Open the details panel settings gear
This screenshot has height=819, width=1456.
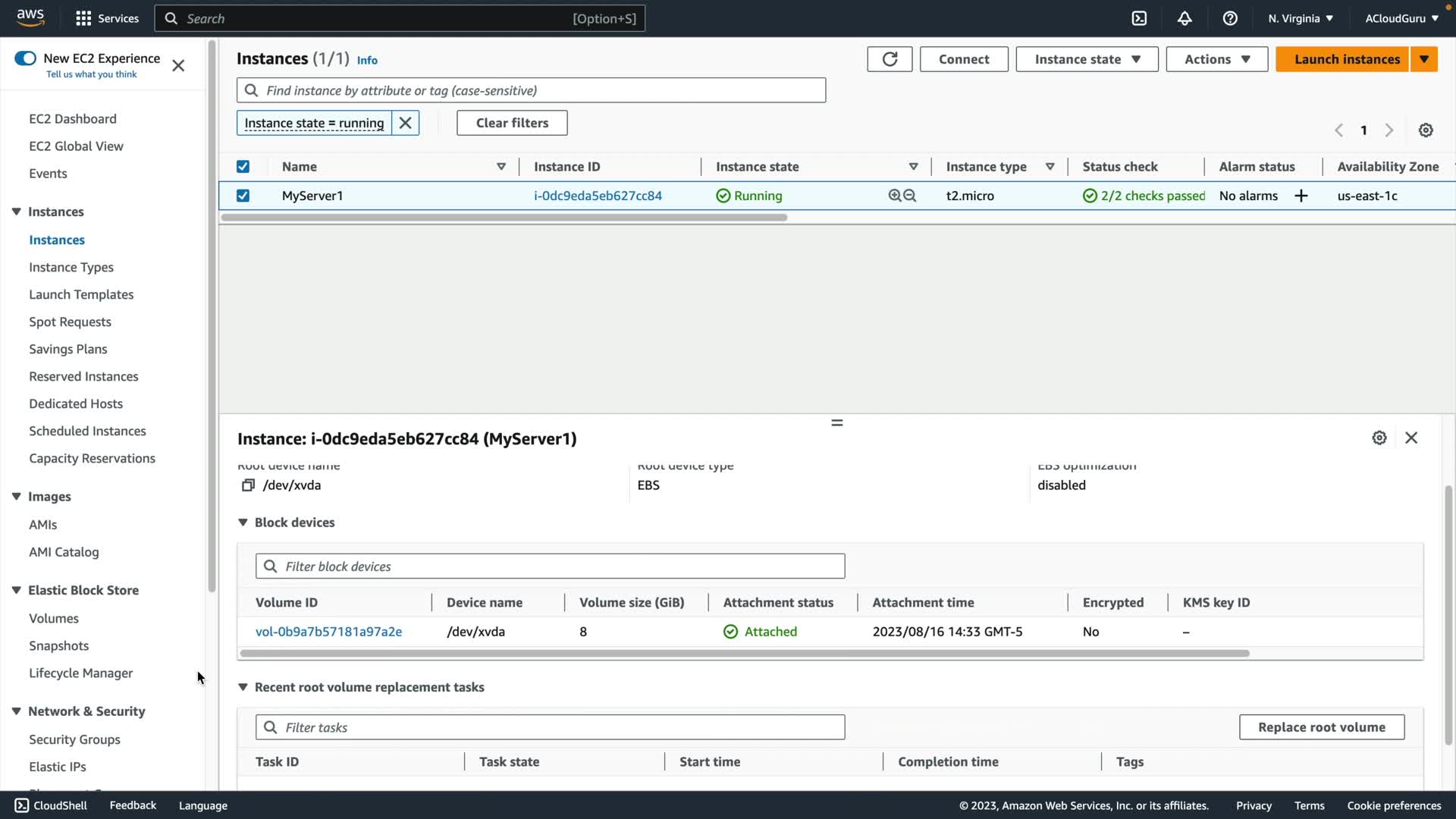point(1379,438)
